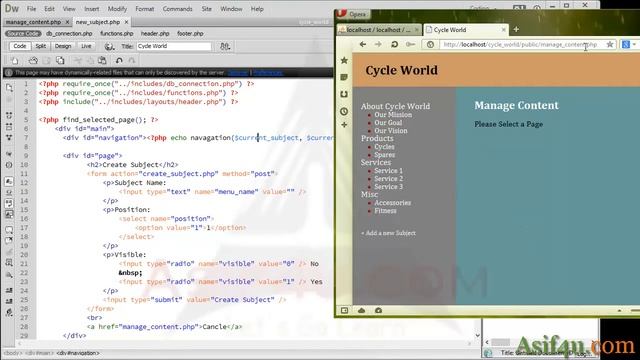Viewport: 640px width, 360px height.
Task: Go forward in Opera browser
Action: click(378, 44)
